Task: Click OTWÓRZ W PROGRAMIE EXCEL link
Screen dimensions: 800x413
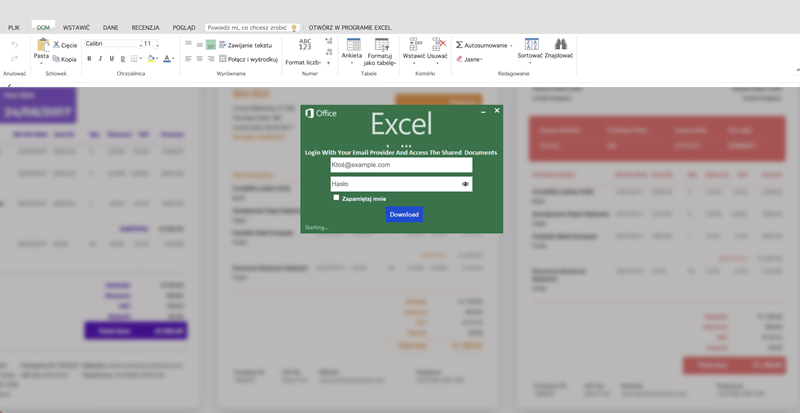Action: (350, 28)
